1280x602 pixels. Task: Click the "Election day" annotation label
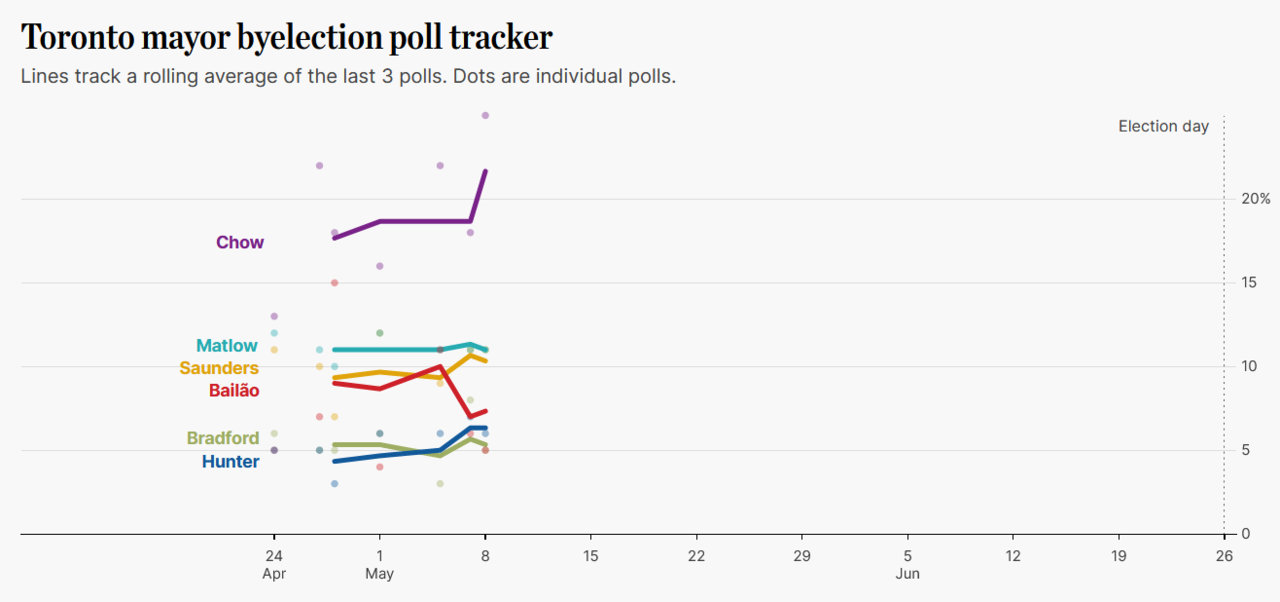[1163, 126]
